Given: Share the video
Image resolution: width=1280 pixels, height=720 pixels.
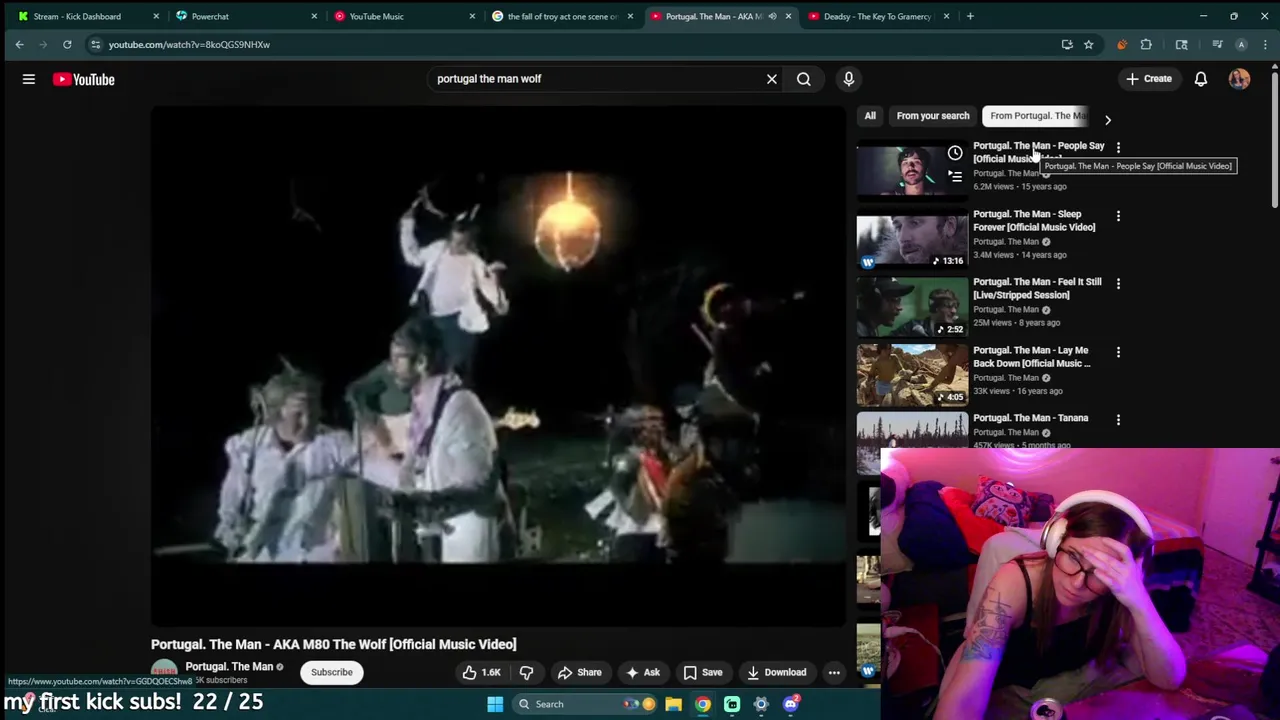Looking at the screenshot, I should [x=579, y=672].
